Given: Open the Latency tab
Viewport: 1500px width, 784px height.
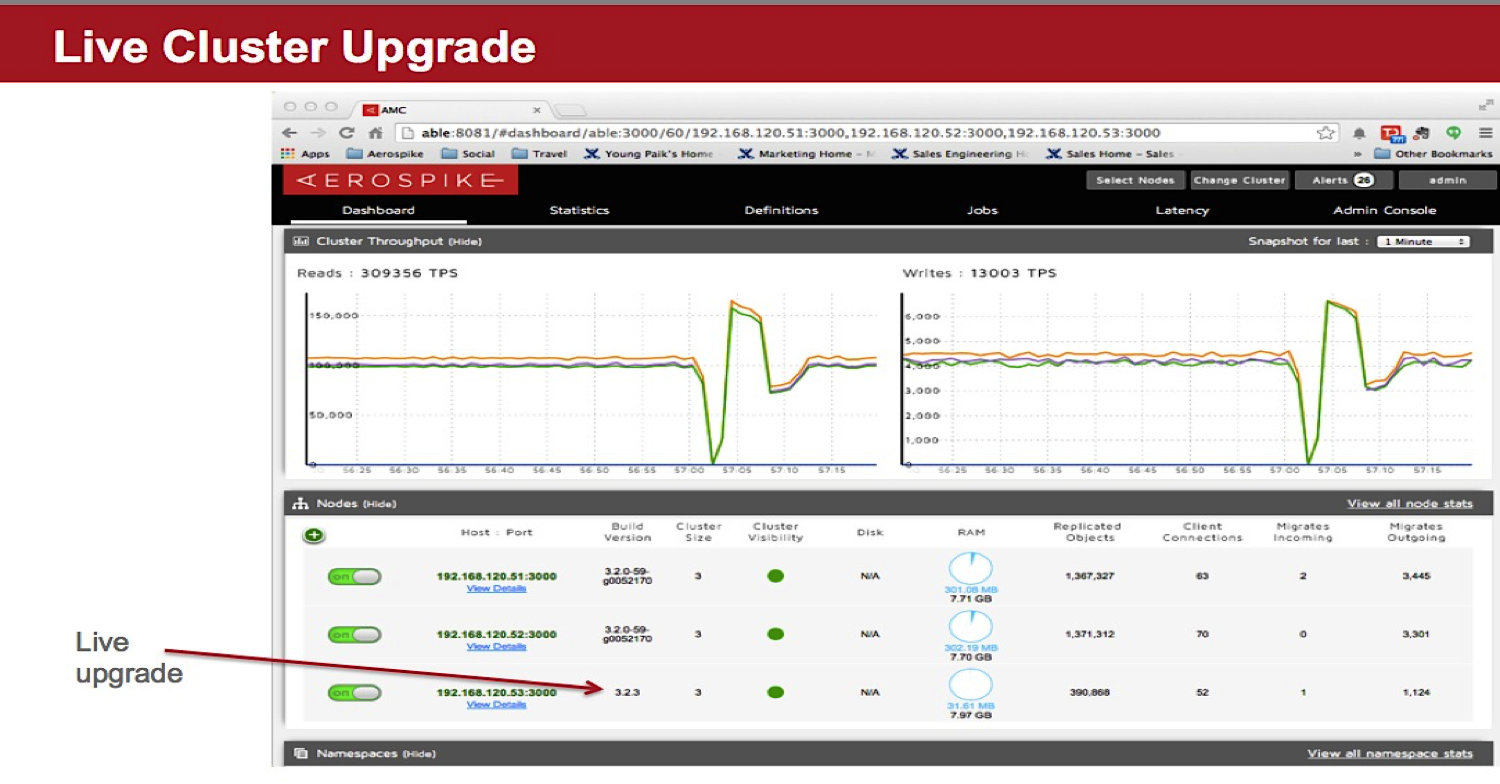Looking at the screenshot, I should (x=1182, y=210).
